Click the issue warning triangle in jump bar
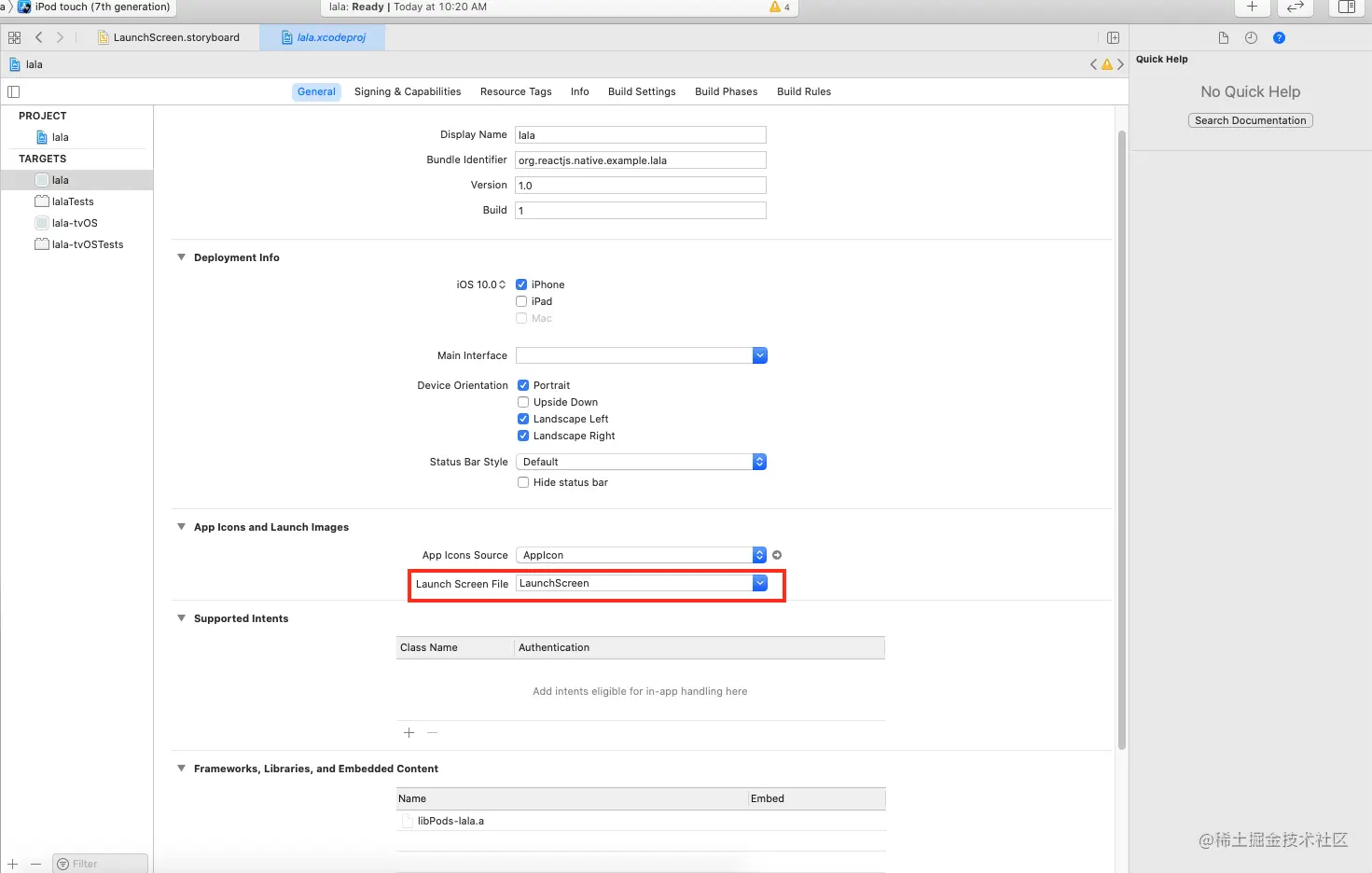The width and height of the screenshot is (1372, 873). click(x=1107, y=64)
